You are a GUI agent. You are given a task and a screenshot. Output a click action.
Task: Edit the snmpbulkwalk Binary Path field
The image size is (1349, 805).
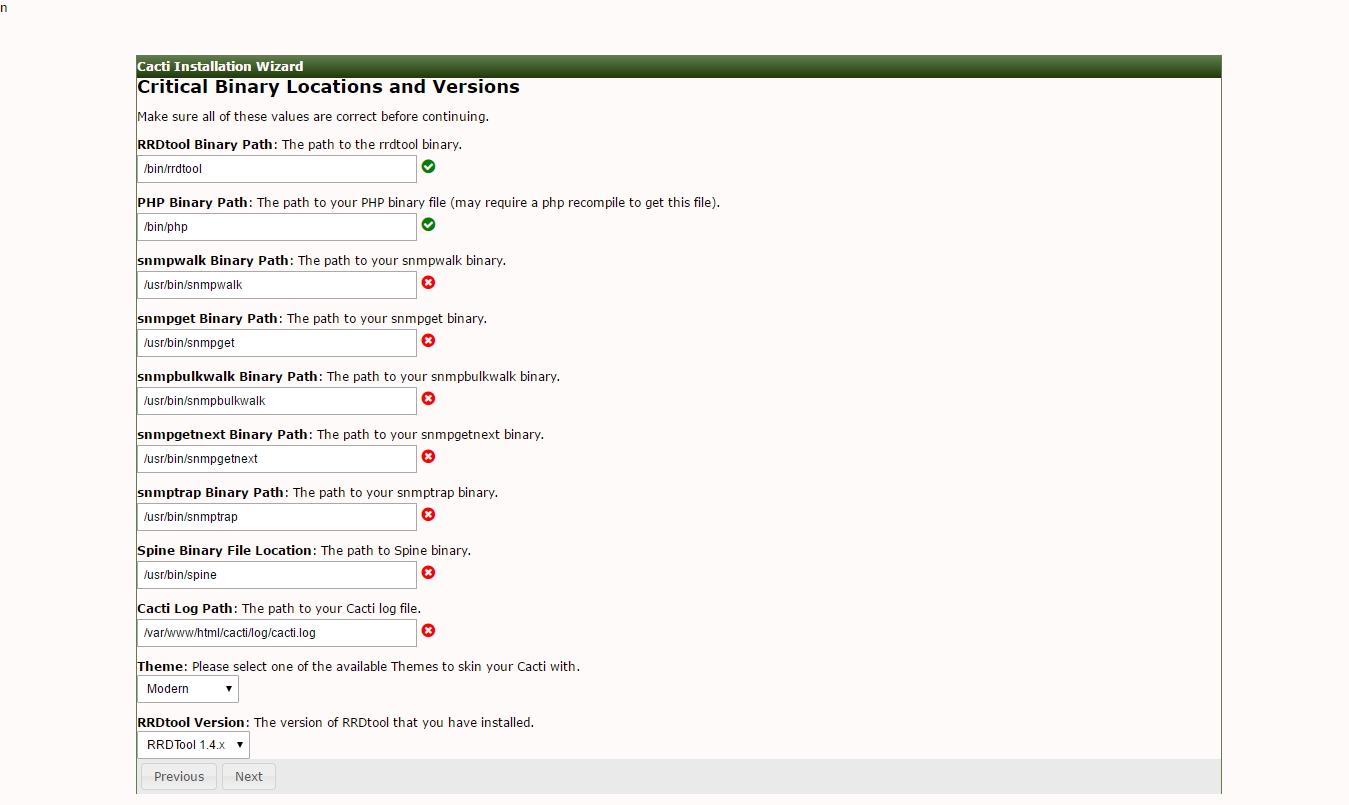pos(277,401)
